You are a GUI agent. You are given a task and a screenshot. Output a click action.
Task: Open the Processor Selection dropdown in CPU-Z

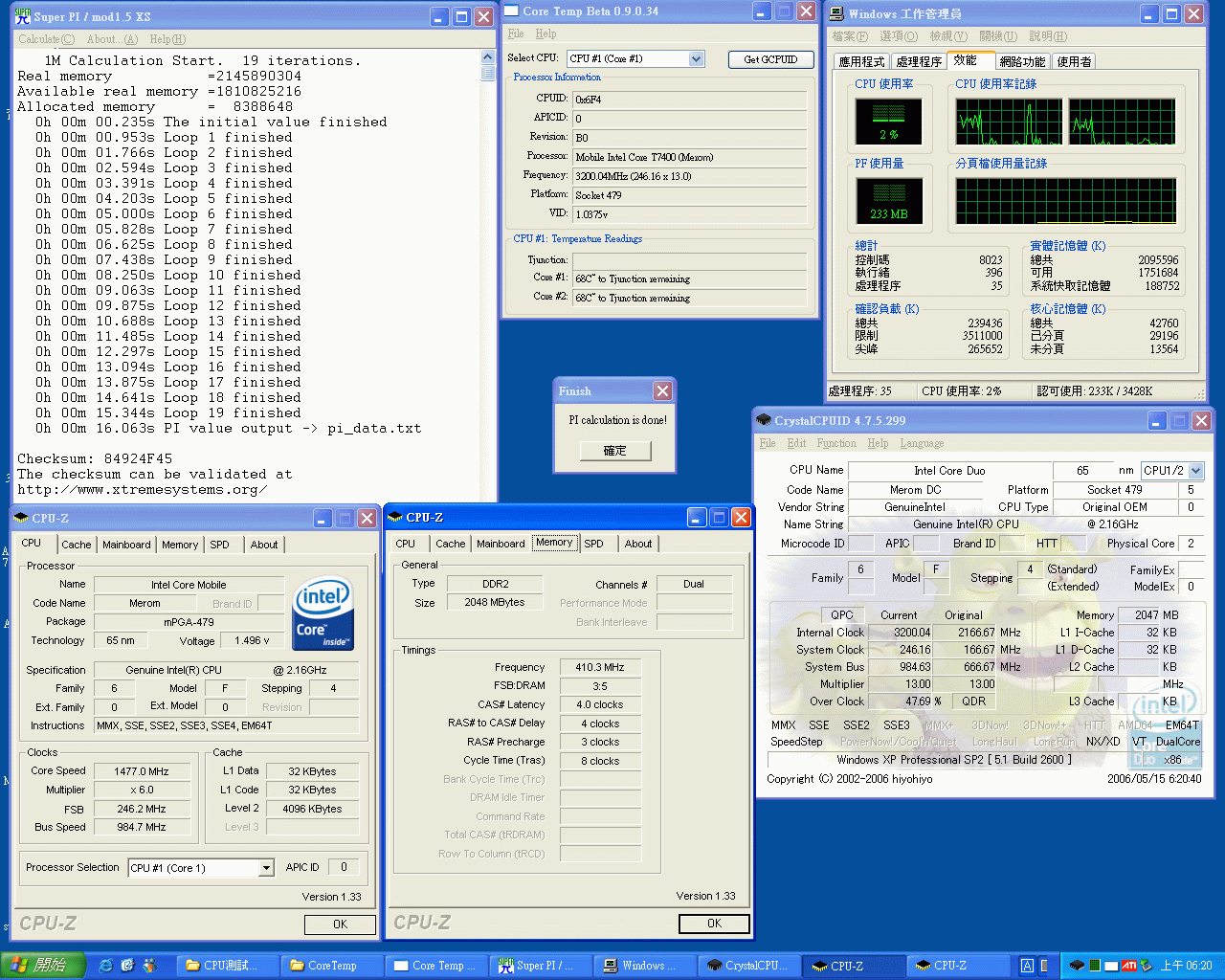pyautogui.click(x=269, y=867)
